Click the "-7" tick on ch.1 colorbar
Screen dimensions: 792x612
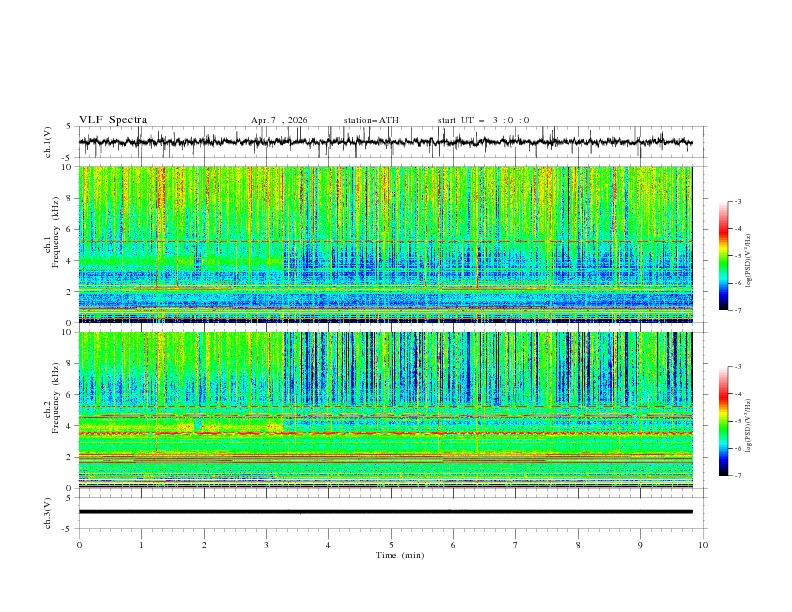tap(737, 310)
